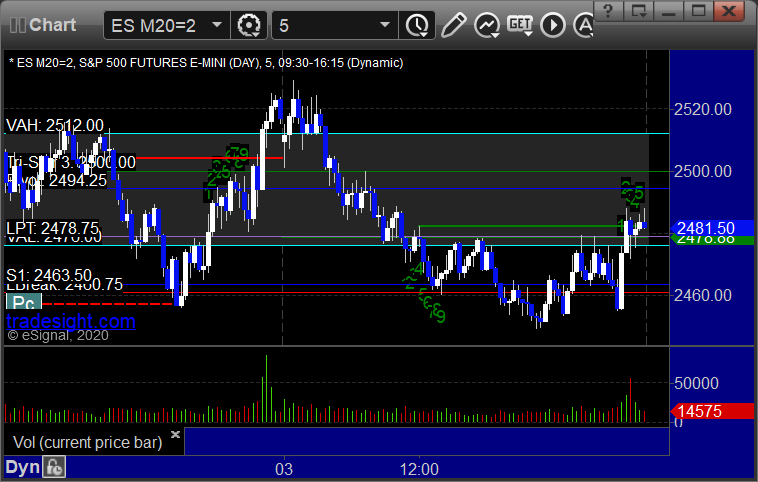758x482 pixels.
Task: Click the Chart window grip icon
Action: pos(17,25)
